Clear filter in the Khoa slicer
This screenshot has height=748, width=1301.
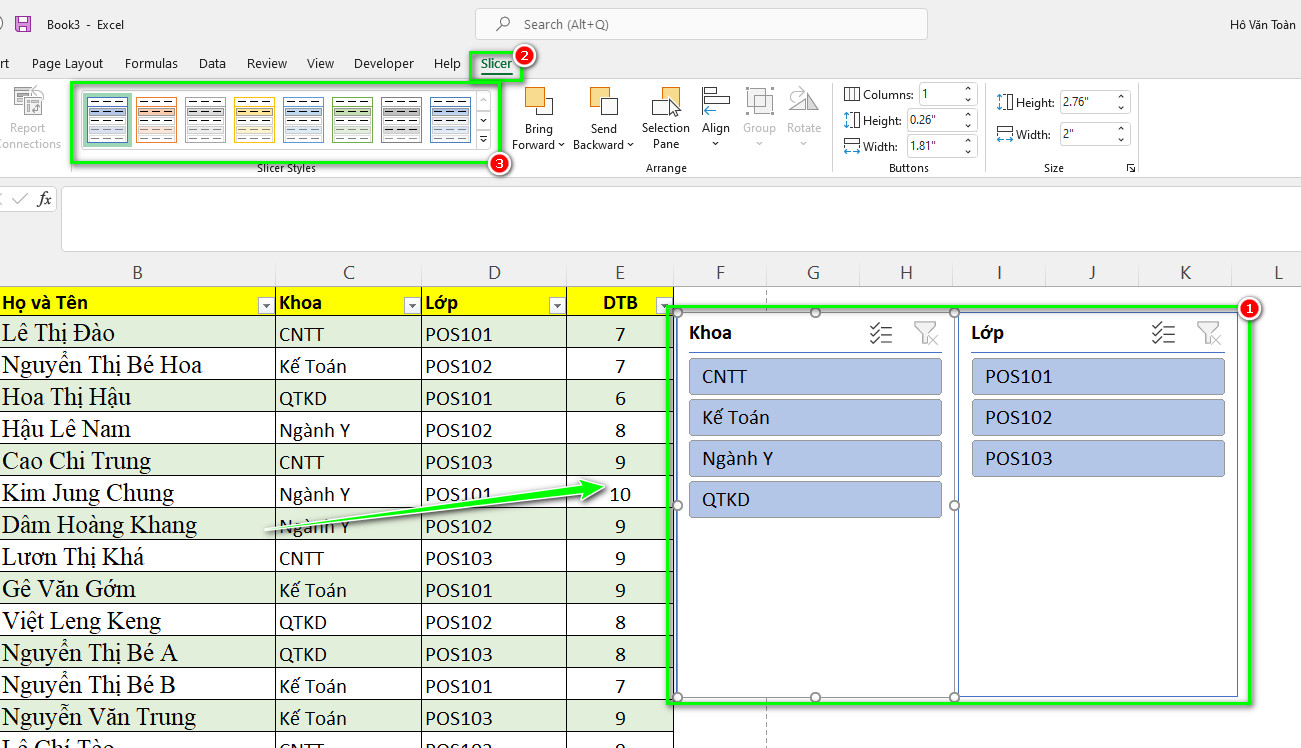tap(926, 333)
